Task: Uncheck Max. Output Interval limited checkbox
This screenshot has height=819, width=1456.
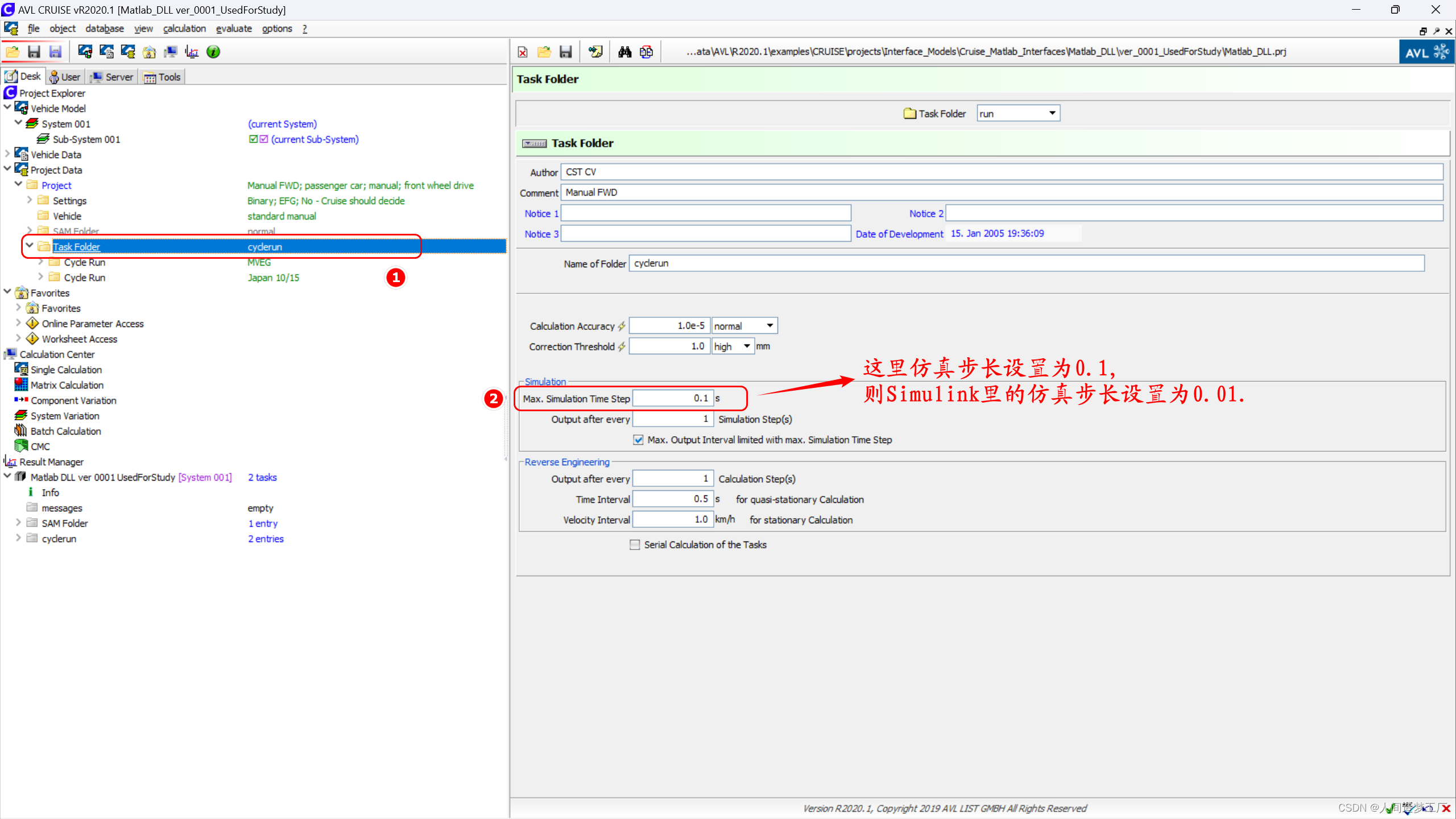Action: pyautogui.click(x=638, y=440)
